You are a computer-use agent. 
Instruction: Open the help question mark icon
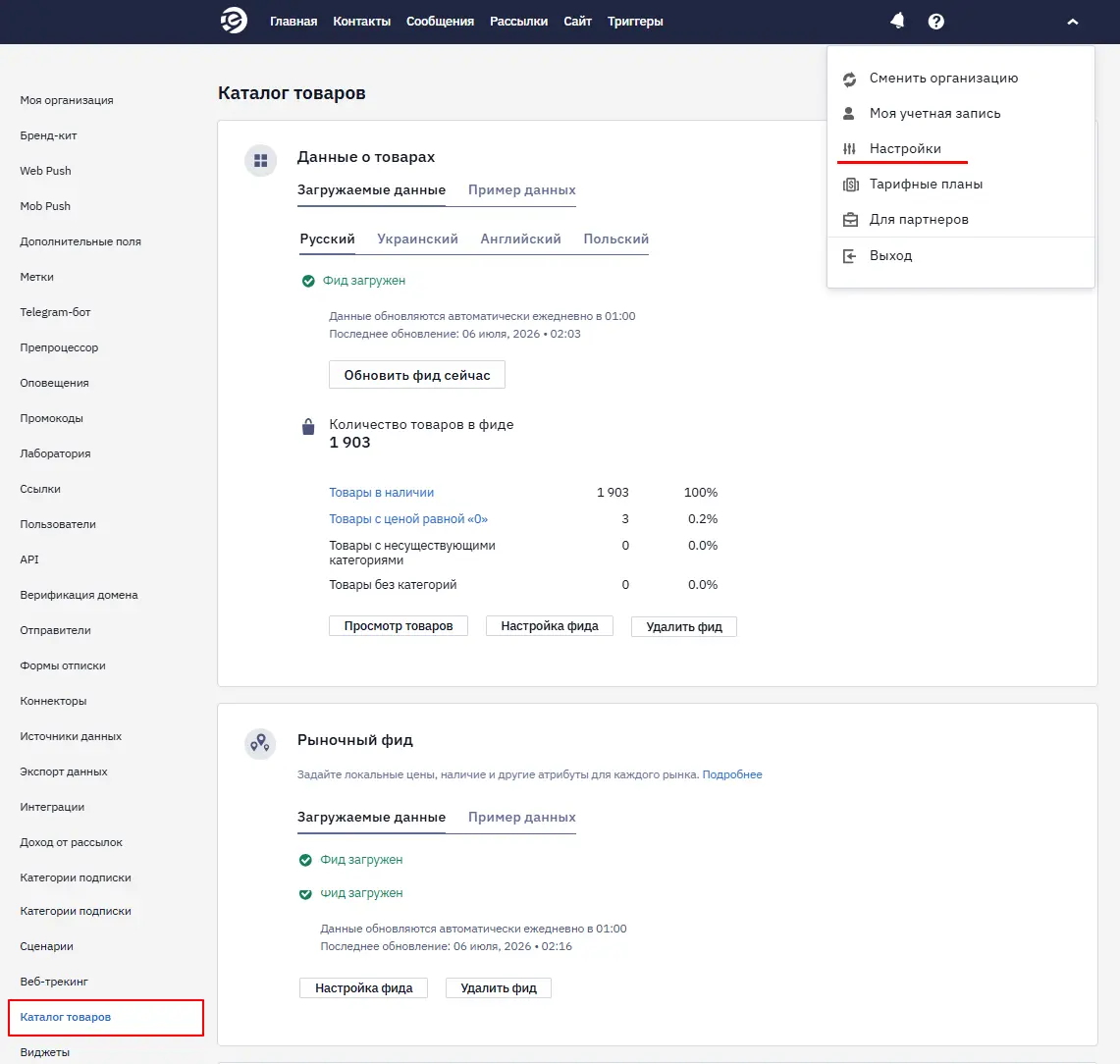click(935, 22)
